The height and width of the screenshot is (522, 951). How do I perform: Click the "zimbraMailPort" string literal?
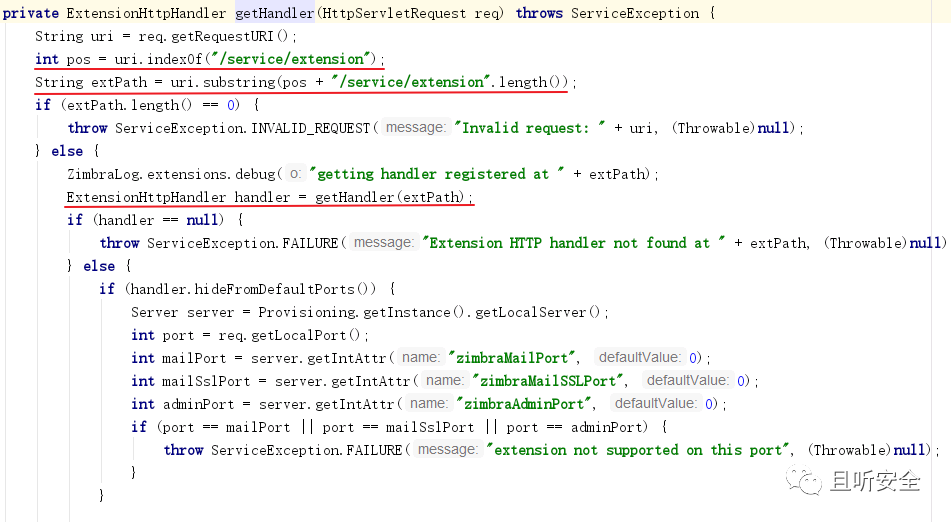click(511, 358)
